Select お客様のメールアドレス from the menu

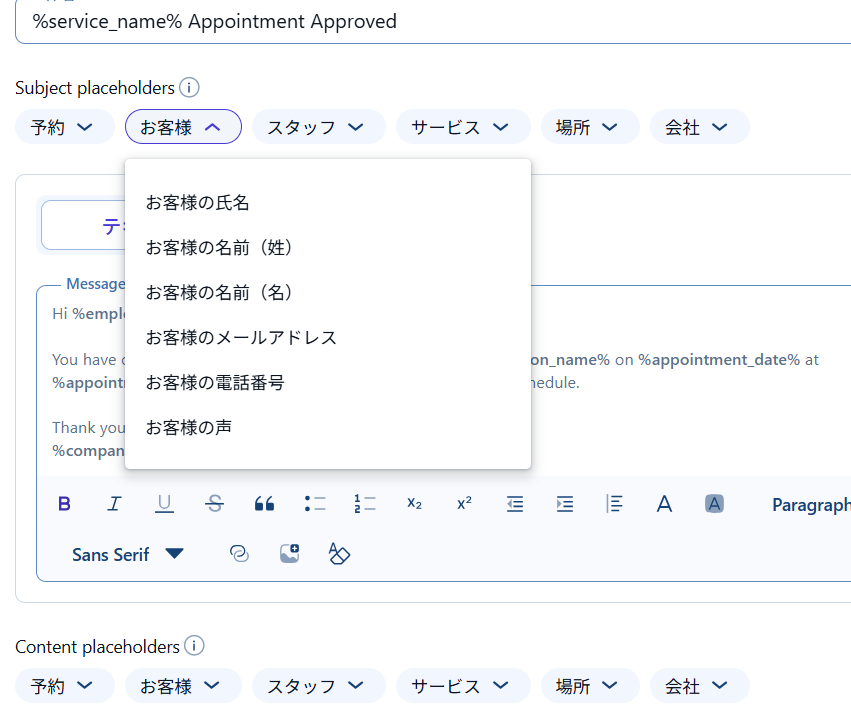[241, 337]
